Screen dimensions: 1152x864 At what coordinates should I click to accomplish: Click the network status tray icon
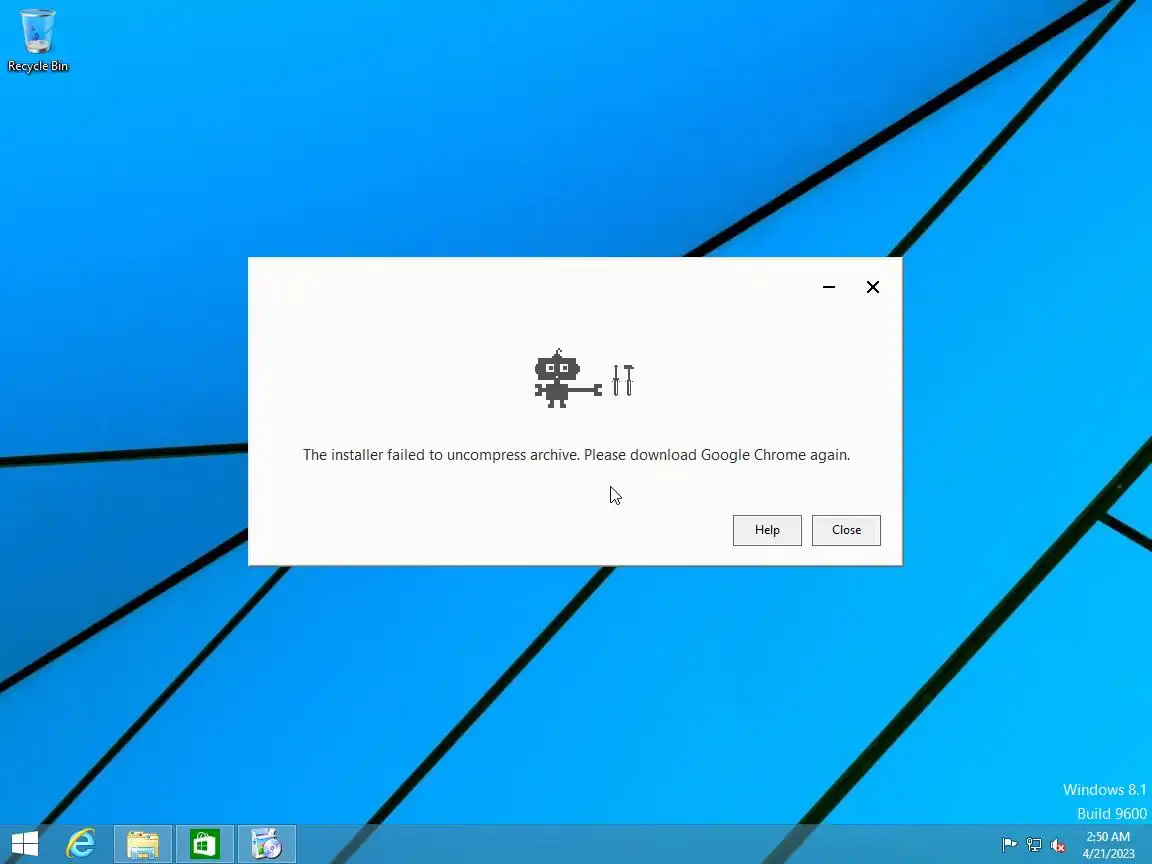[x=1034, y=845]
